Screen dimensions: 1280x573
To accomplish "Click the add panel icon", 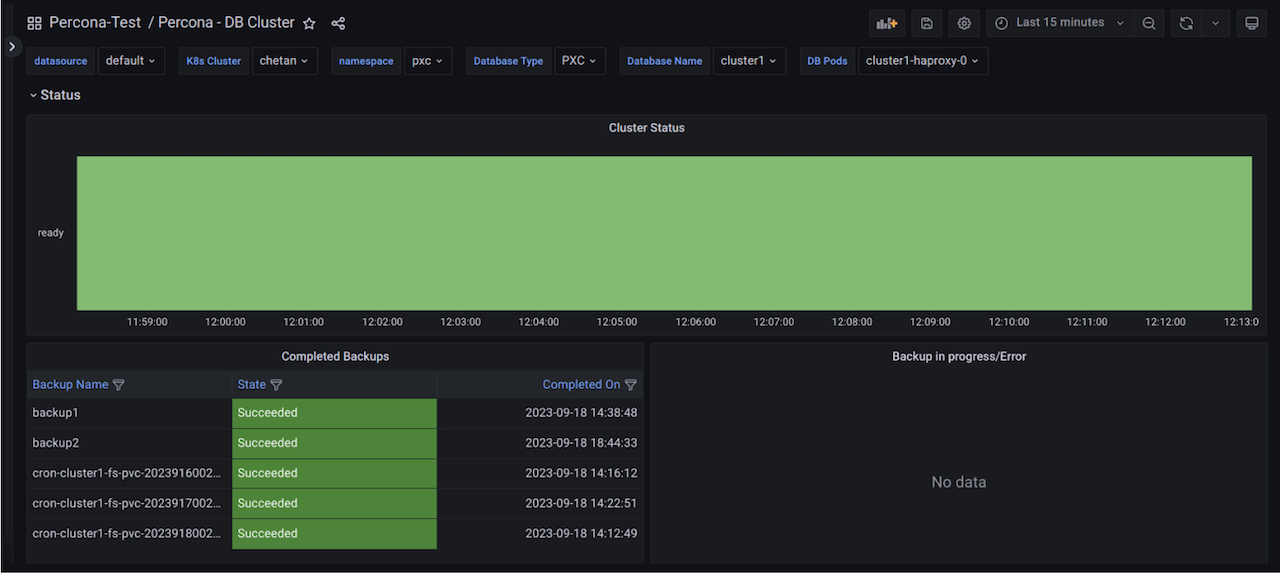I will click(886, 23).
